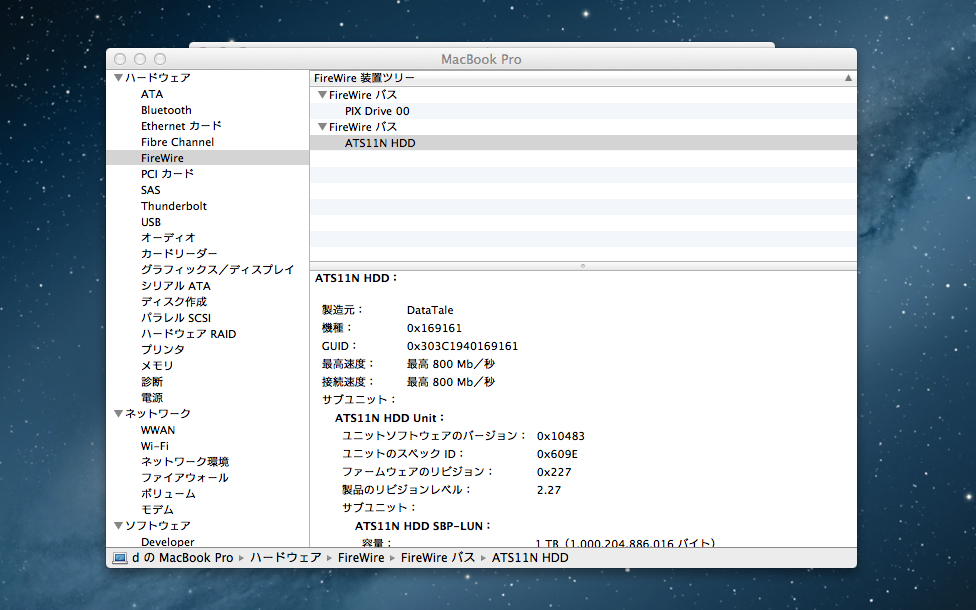Select Fibre Channel in the sidebar
Image resolution: width=976 pixels, height=610 pixels.
[x=177, y=142]
